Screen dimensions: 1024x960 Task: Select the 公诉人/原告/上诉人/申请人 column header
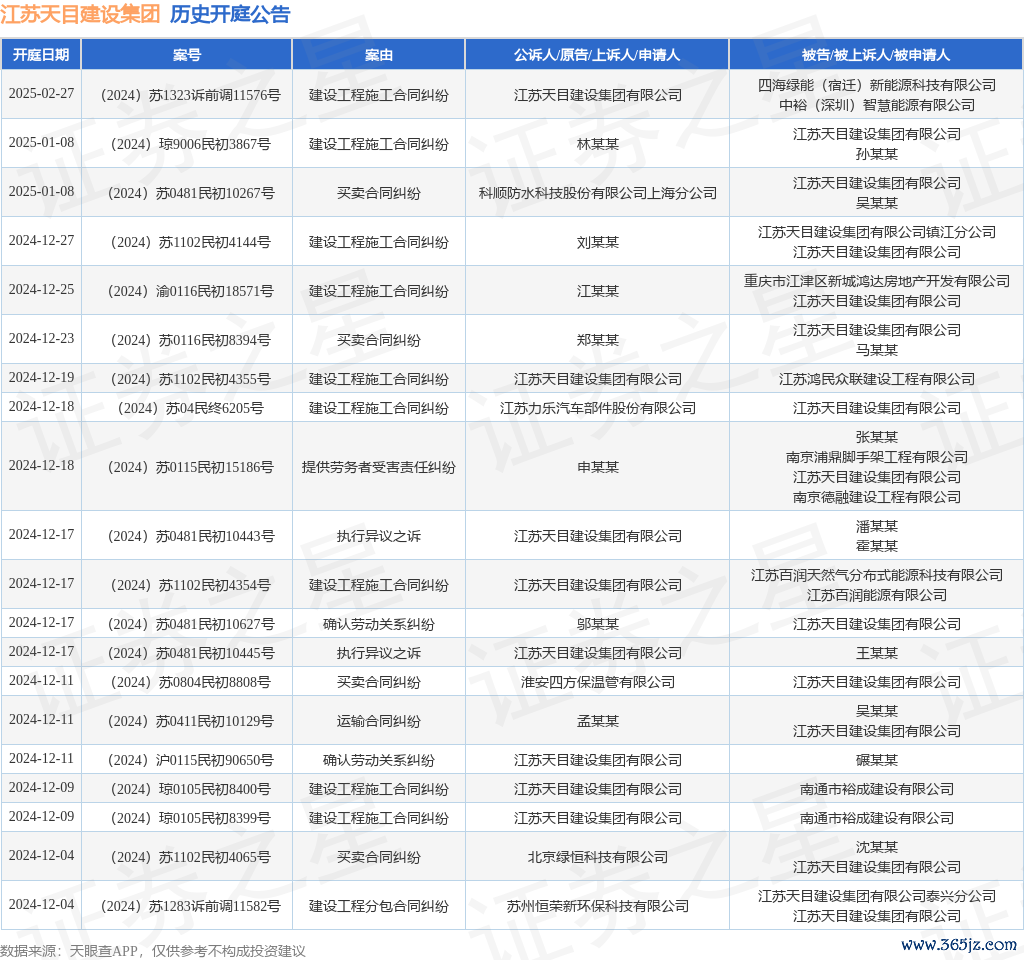597,55
